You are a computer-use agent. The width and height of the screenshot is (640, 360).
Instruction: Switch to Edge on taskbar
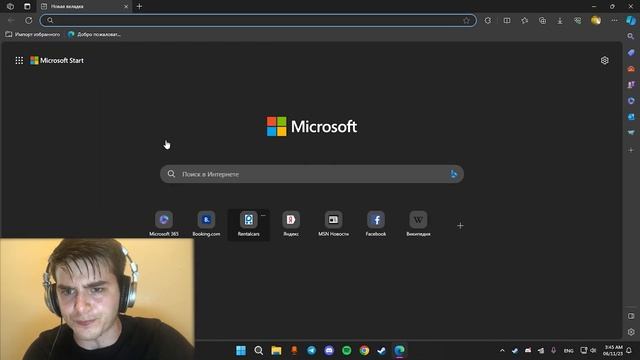point(399,350)
